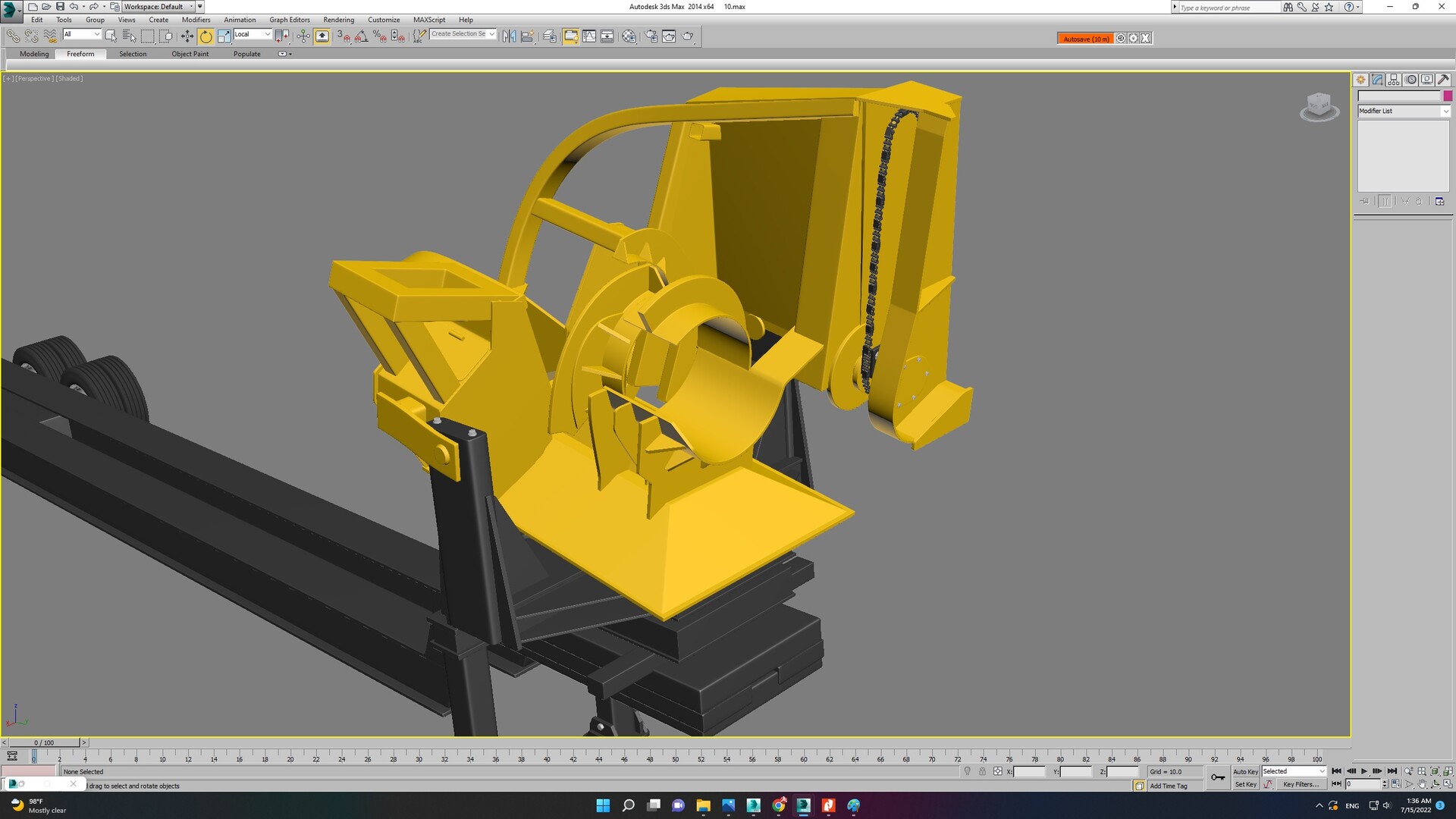1456x819 pixels.
Task: Switch to the Hierarchy command panel
Action: point(1394,79)
